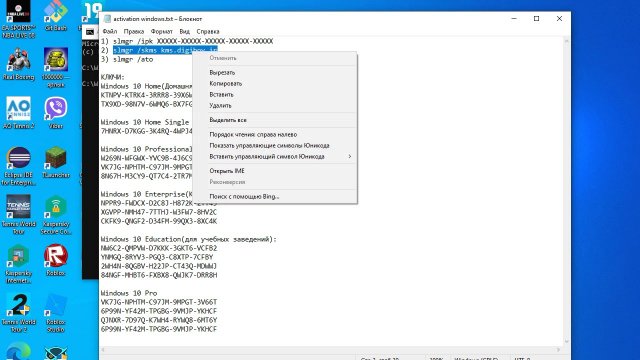This screenshot has height=360, width=640.
Task: Close the Notepad window
Action: click(559, 19)
